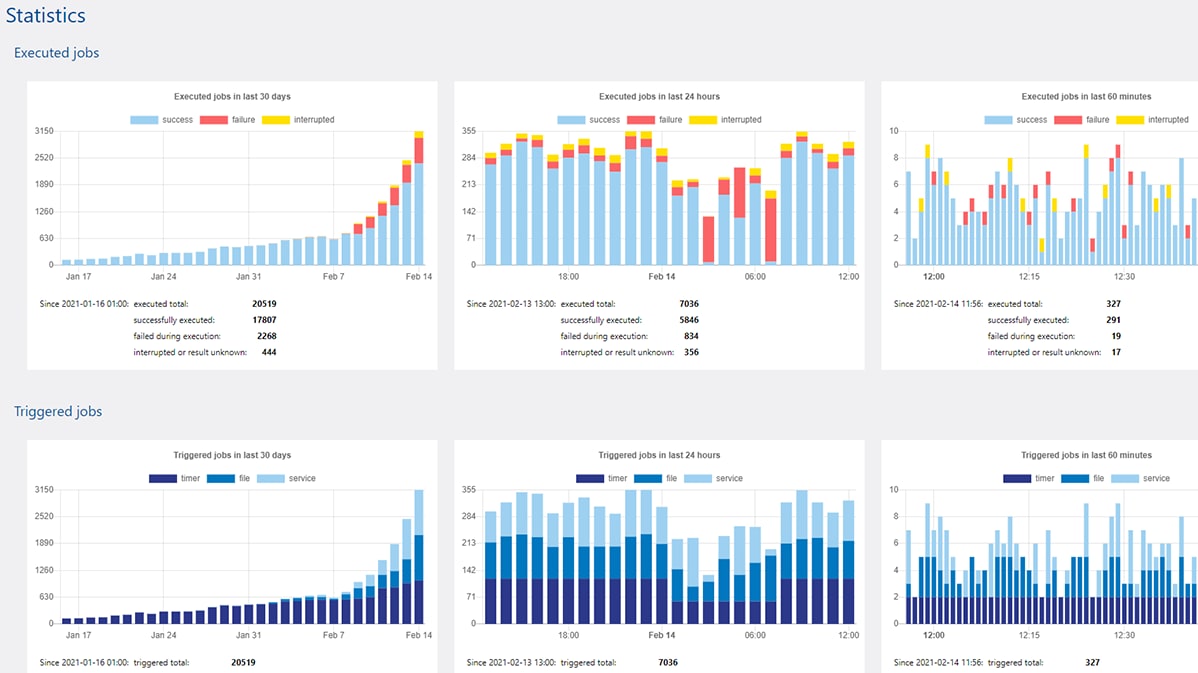This screenshot has width=1198, height=673.
Task: Hide 'service' series in Triggered jobs 24 hours chart
Action: pyautogui.click(x=729, y=479)
